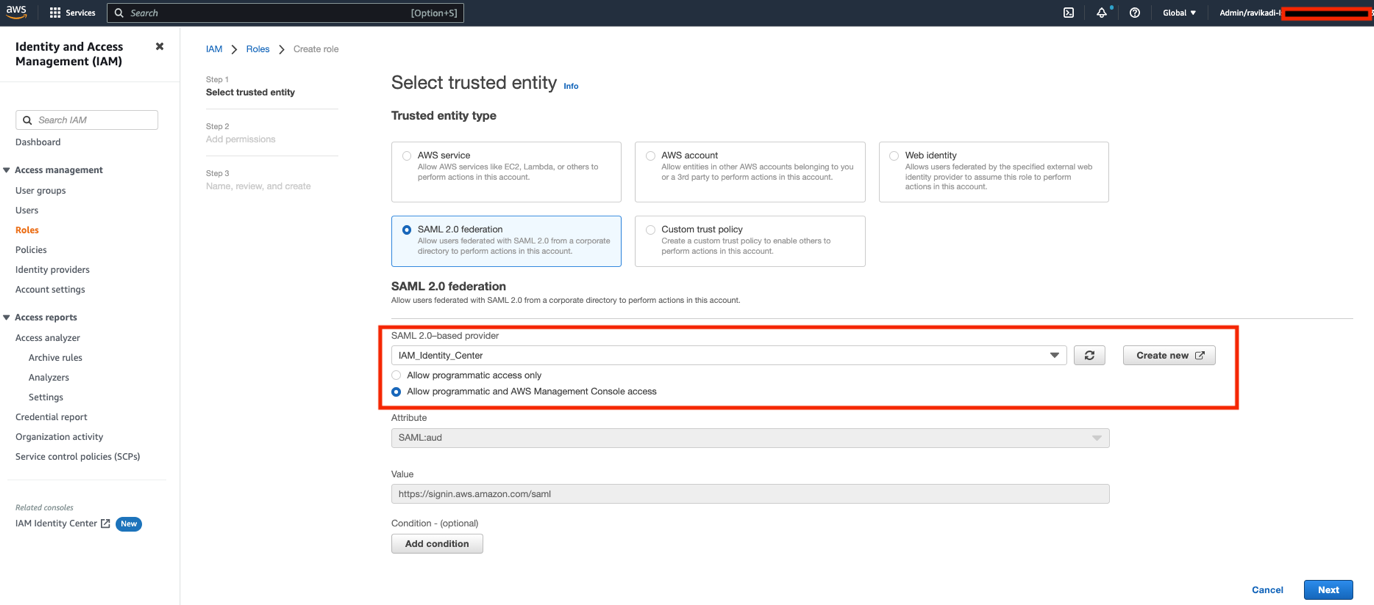The image size is (1374, 605).
Task: Open the notifications bell
Action: pos(1101,13)
